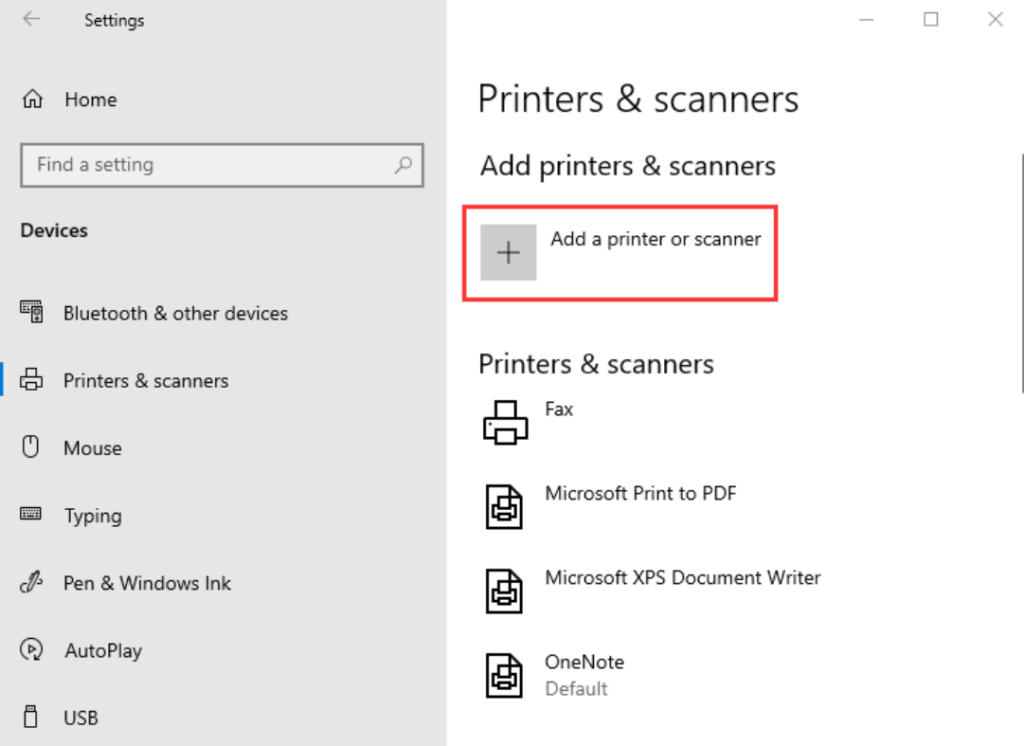Screen dimensions: 1024x746
Task: Click the Home icon in sidebar
Action: (x=33, y=100)
